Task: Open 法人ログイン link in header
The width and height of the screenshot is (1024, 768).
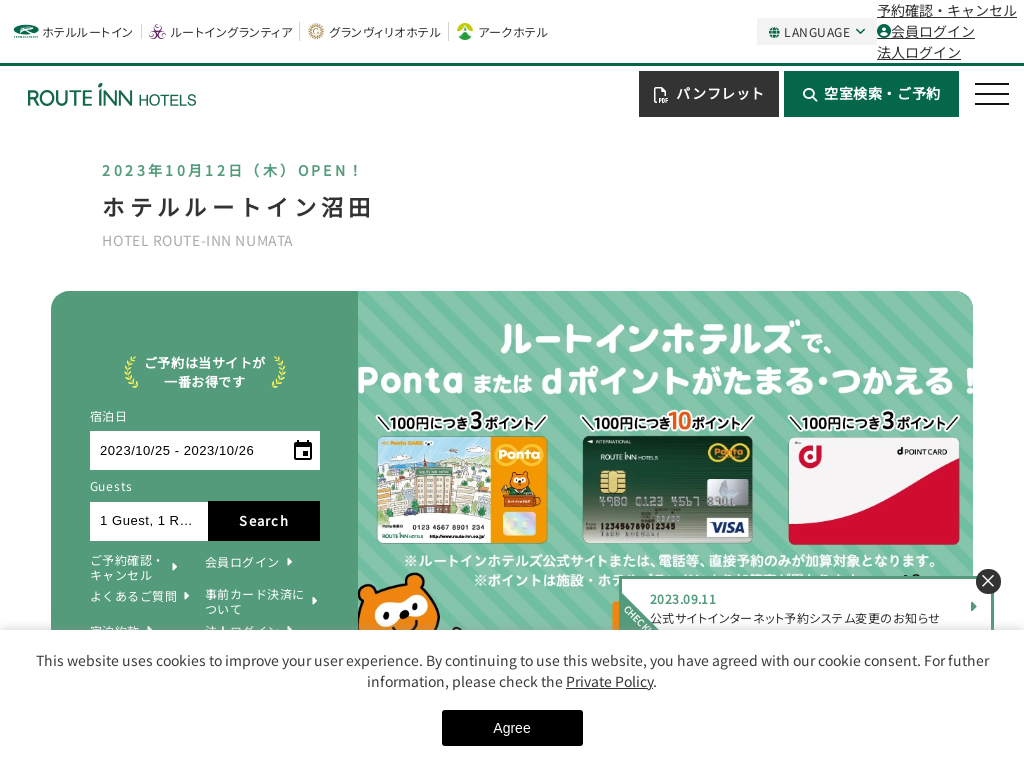Action: [919, 53]
